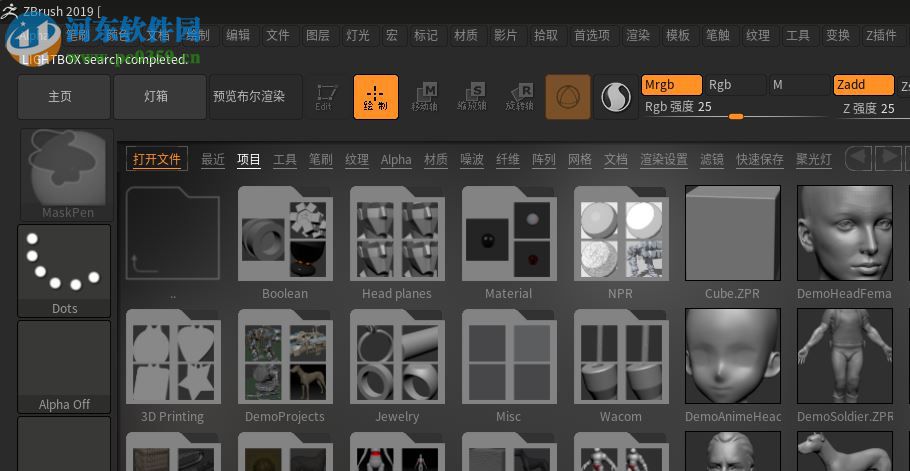Click the sculptris S sphere icon
910x471 pixels.
point(616,97)
